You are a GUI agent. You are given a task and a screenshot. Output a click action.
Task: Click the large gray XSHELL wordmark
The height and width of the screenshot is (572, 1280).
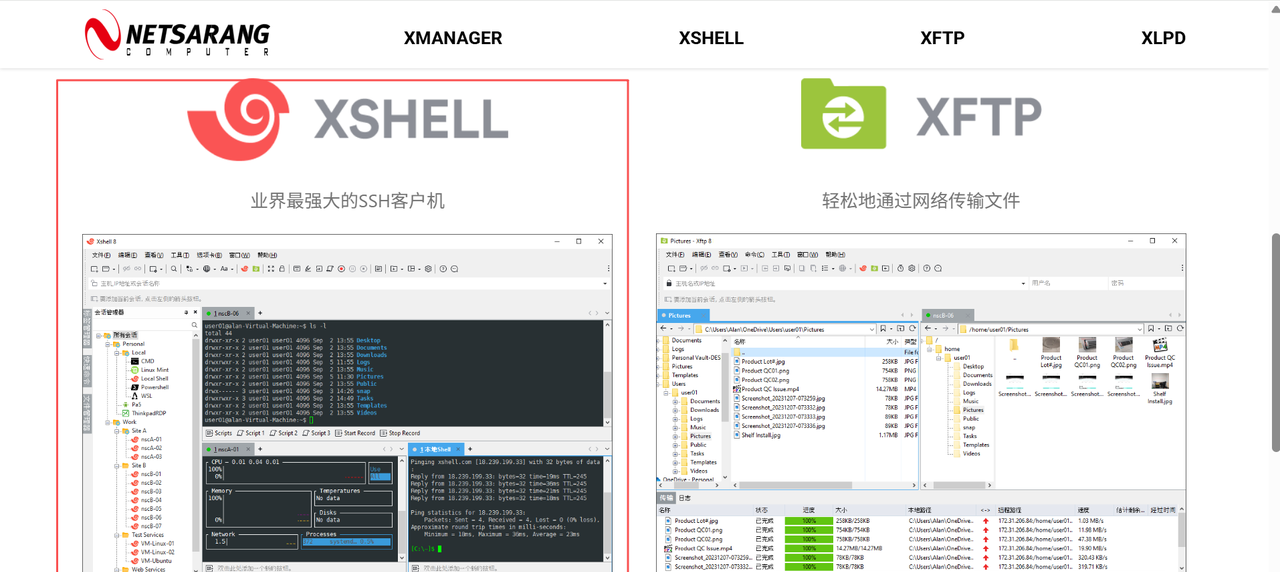(411, 119)
